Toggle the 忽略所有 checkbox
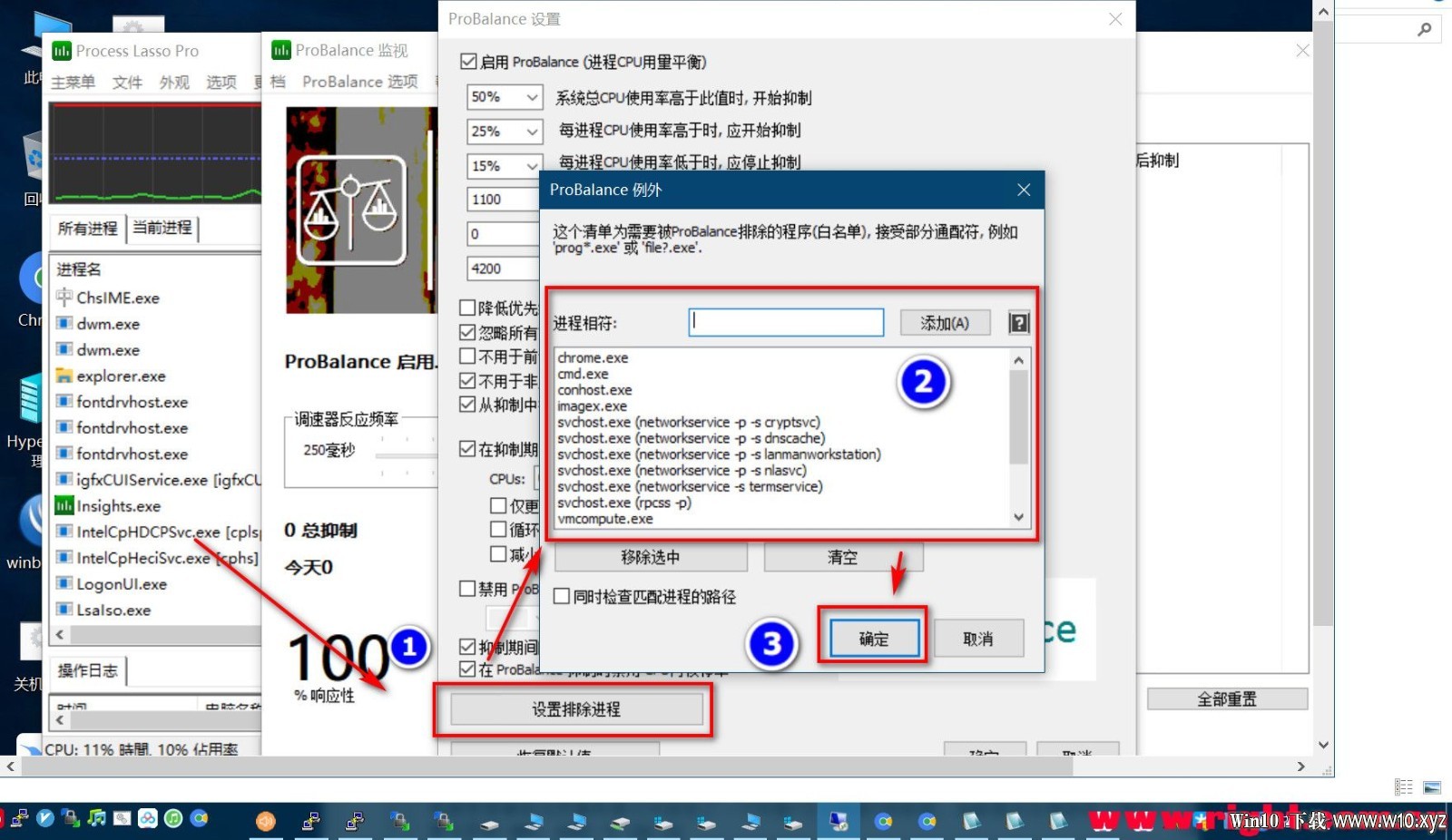The image size is (1452, 840). [x=468, y=333]
